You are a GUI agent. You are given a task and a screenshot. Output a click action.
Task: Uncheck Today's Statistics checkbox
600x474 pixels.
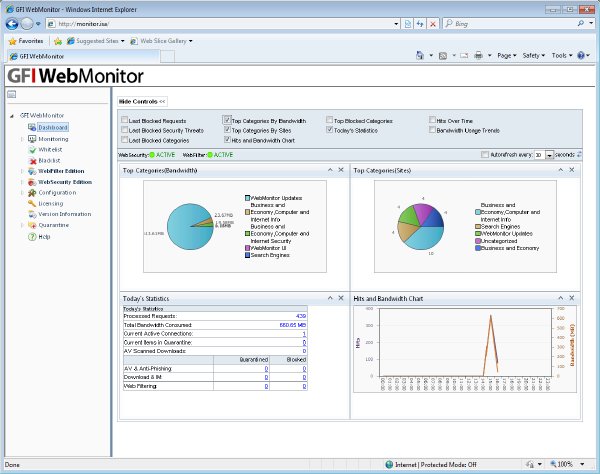pyautogui.click(x=329, y=130)
